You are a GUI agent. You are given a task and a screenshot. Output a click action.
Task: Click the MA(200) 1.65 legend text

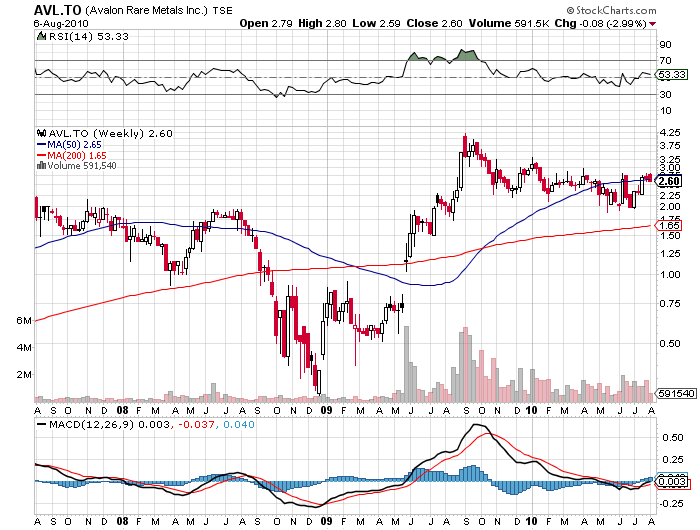(x=77, y=155)
